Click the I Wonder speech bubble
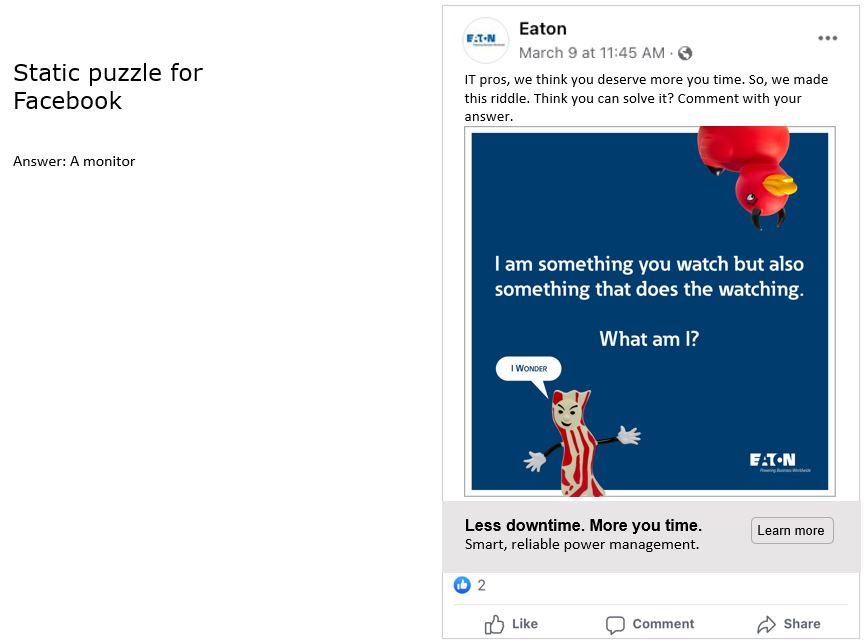 [x=528, y=369]
